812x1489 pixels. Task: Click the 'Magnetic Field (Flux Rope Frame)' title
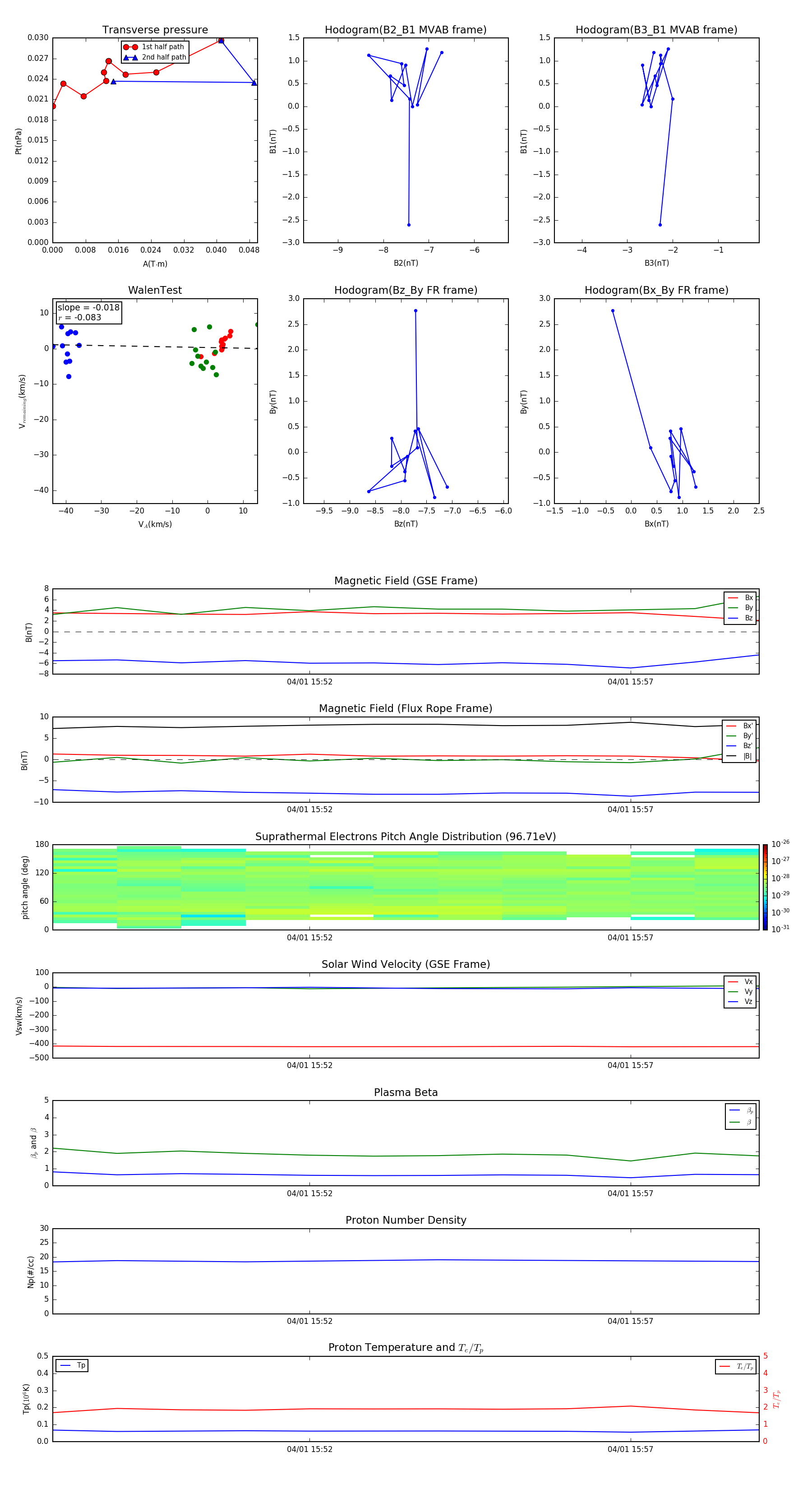406,709
